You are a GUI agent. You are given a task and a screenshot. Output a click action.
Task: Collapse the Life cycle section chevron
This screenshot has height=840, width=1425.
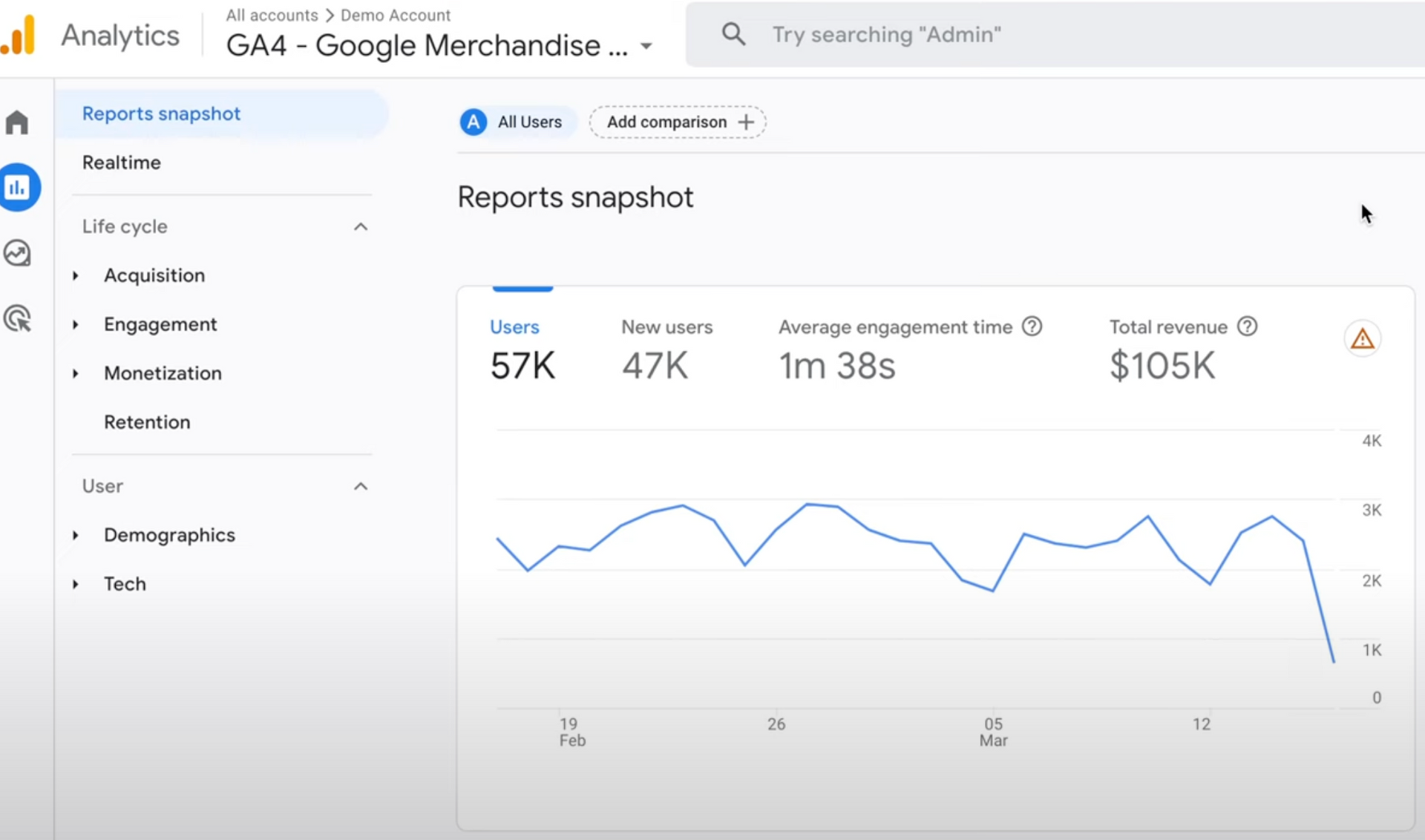tap(361, 227)
